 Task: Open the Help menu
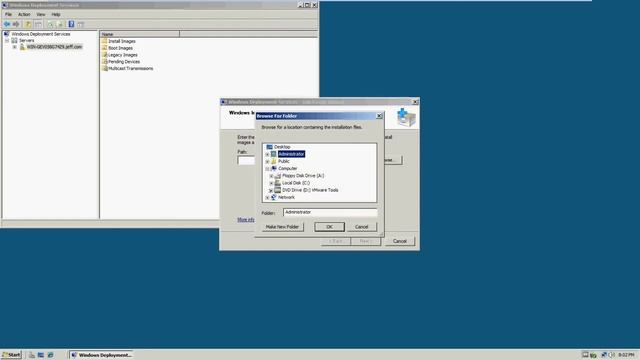pyautogui.click(x=56, y=14)
